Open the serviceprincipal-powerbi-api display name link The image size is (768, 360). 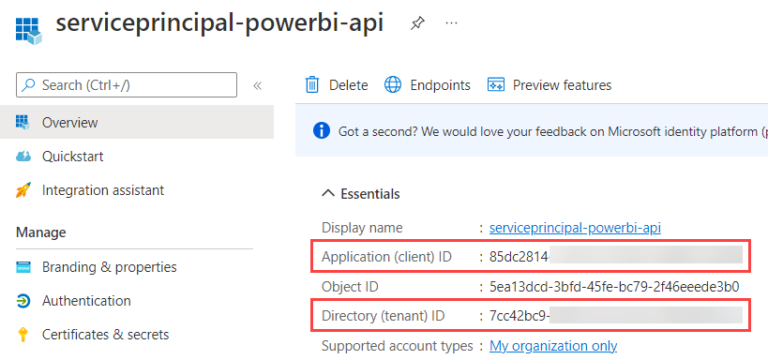[x=575, y=228]
